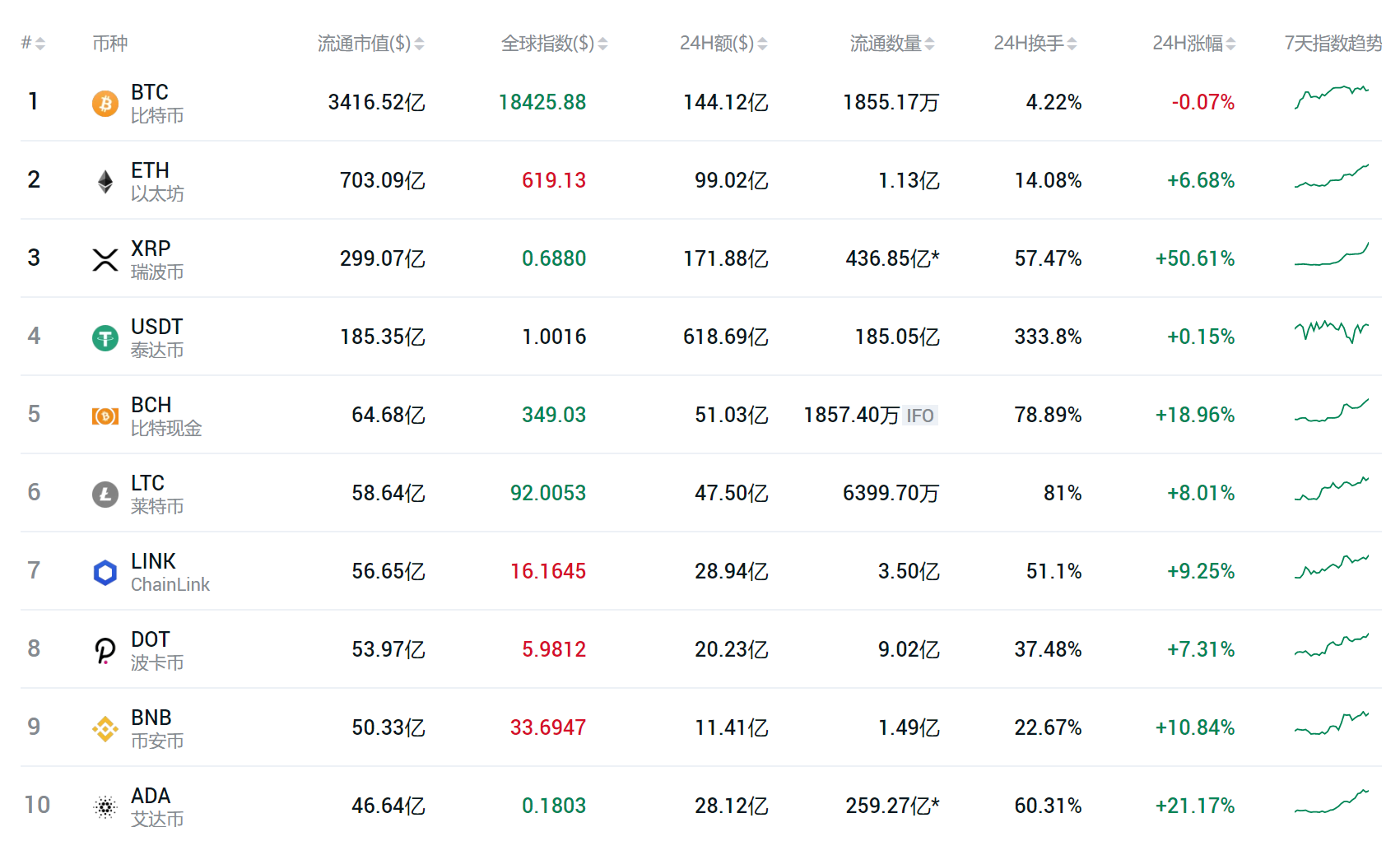Click LTC circulating supply 6399.70万
The width and height of the screenshot is (1400, 841).
pos(891,493)
